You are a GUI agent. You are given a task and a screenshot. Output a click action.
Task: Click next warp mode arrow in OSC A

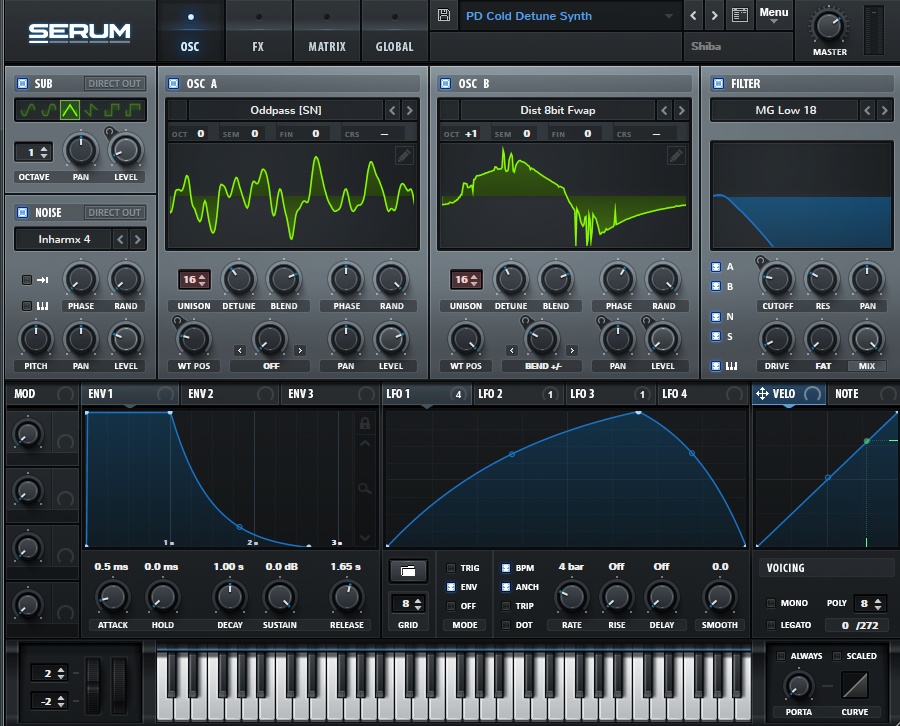(x=300, y=350)
